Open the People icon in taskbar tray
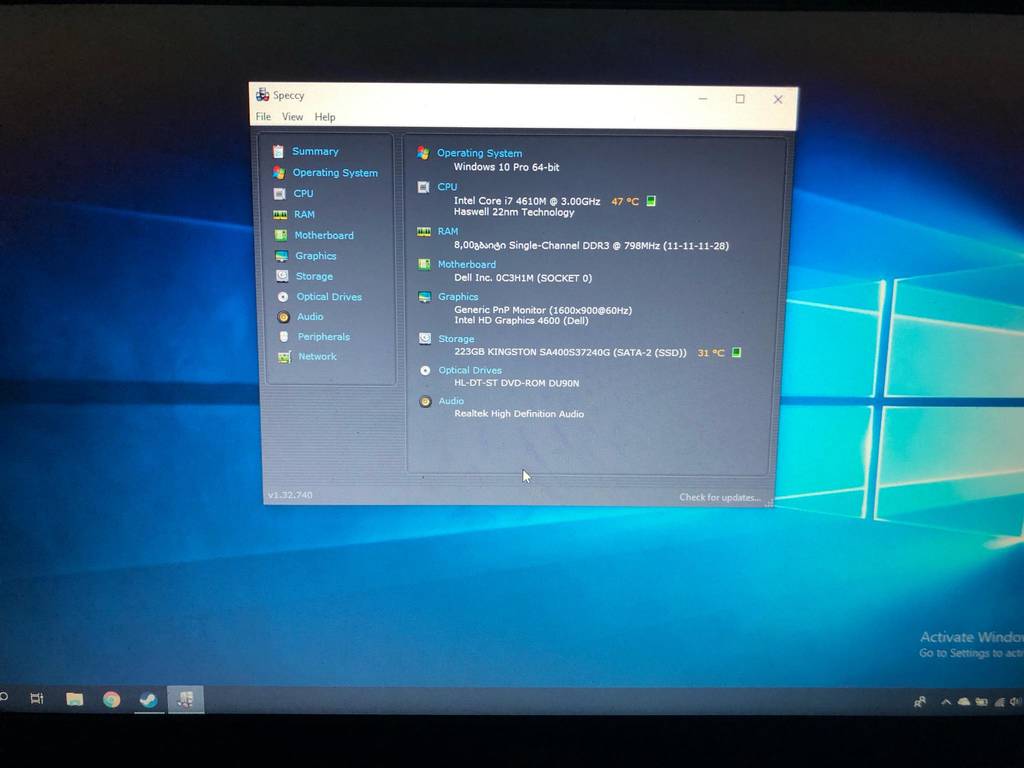Viewport: 1024px width, 768px height. coord(920,703)
